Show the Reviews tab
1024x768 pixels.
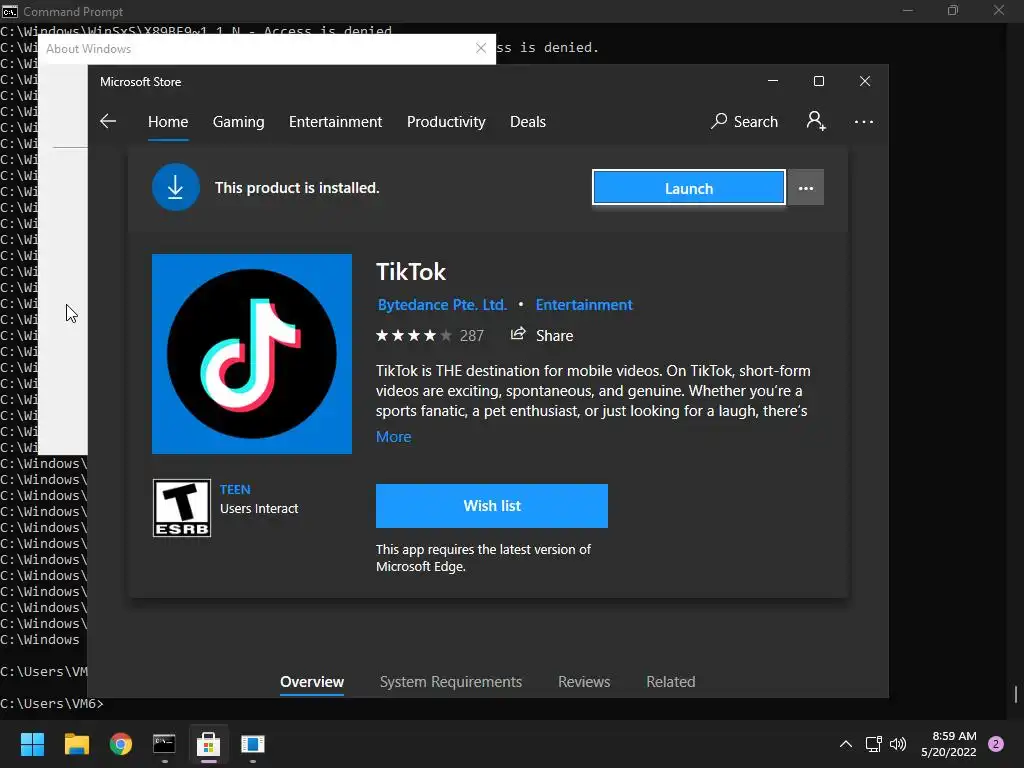click(x=584, y=682)
